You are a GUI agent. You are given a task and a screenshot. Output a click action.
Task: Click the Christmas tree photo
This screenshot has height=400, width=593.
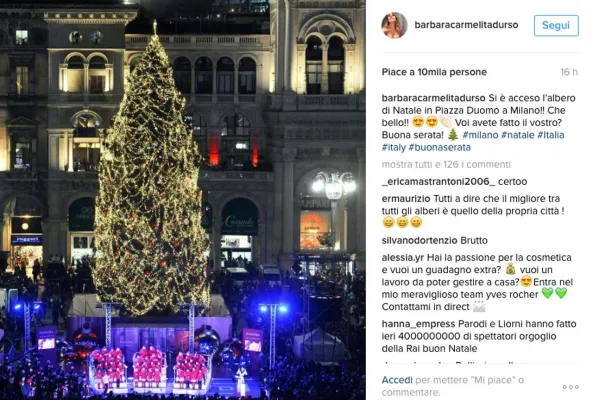pos(183,200)
